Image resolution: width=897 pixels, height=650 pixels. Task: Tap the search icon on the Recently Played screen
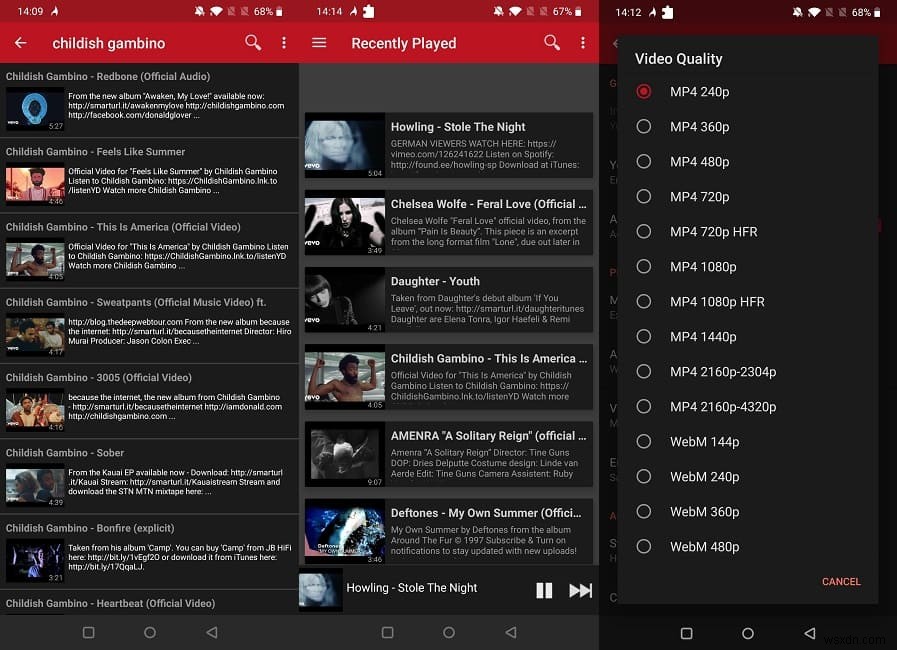click(x=551, y=43)
